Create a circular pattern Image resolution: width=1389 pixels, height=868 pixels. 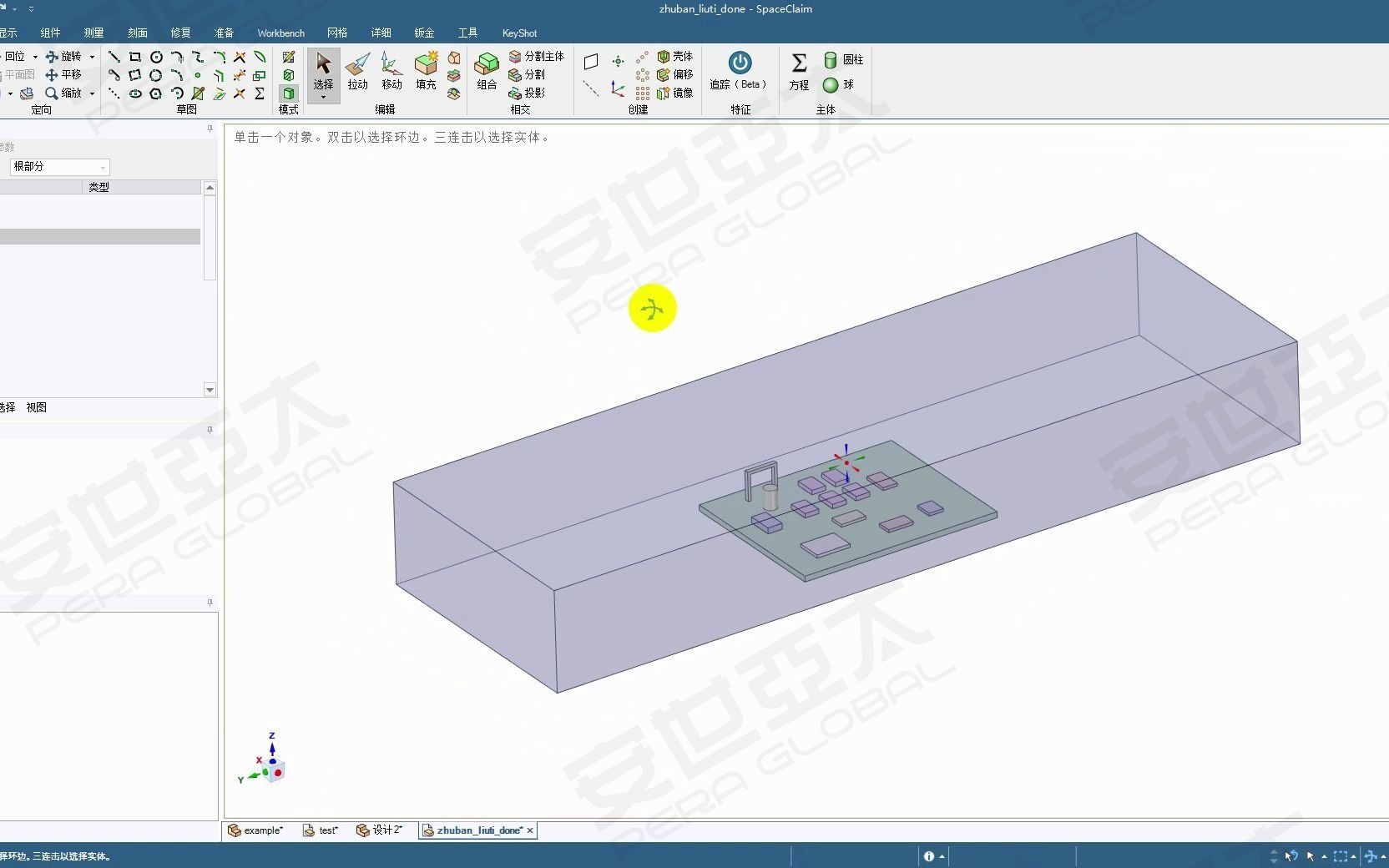pos(642,75)
